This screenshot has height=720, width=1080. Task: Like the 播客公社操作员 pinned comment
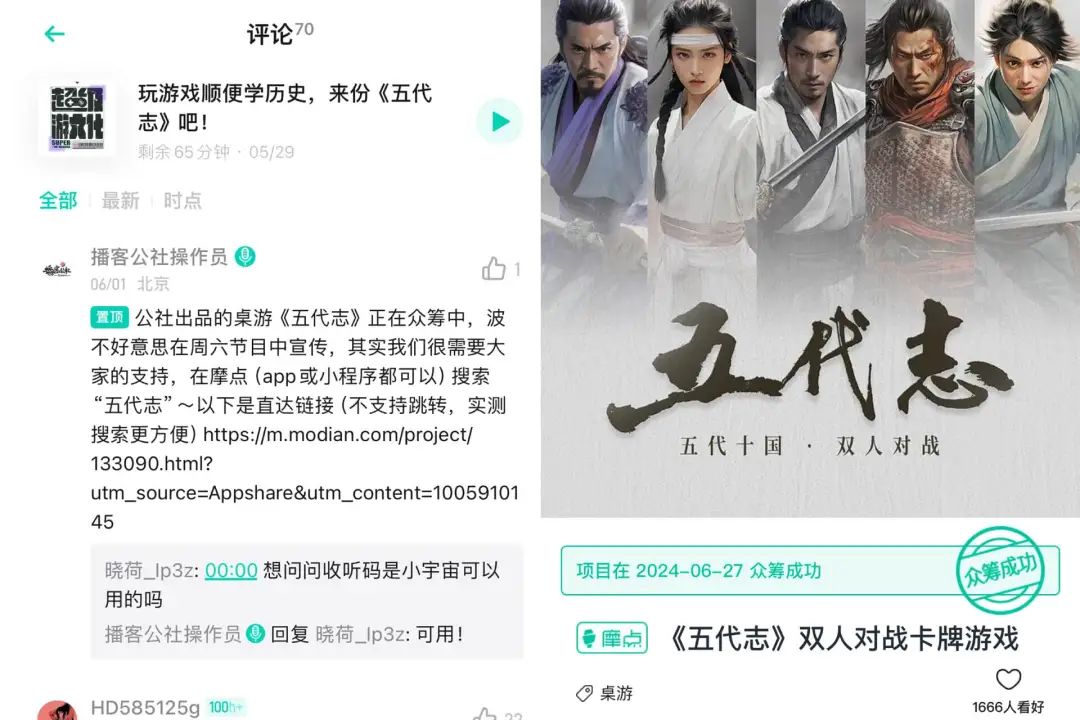[494, 268]
